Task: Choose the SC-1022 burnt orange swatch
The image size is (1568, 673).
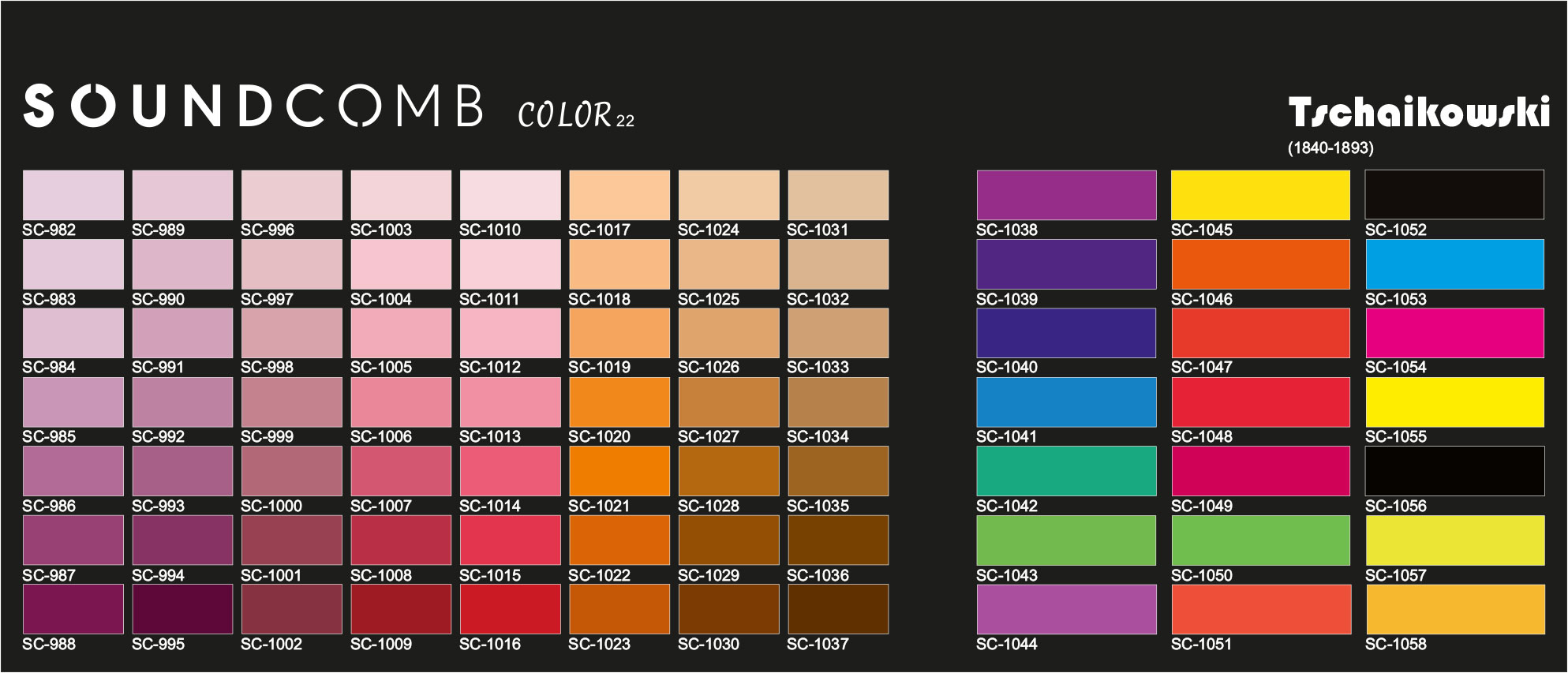Action: pyautogui.click(x=619, y=540)
